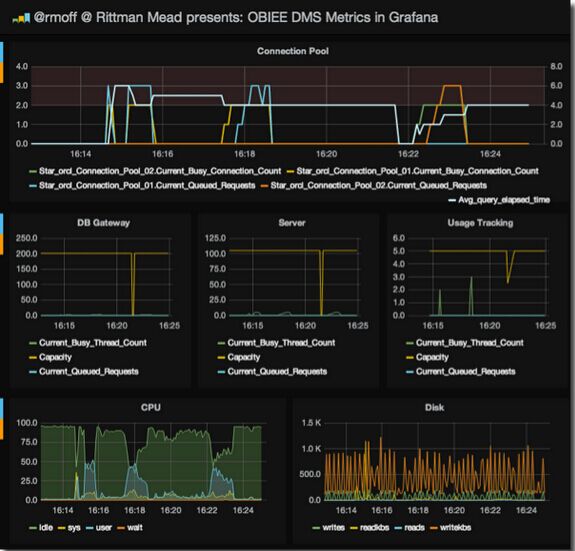Toggle CPU sys legend series
This screenshot has width=575, height=551.
[x=69, y=528]
